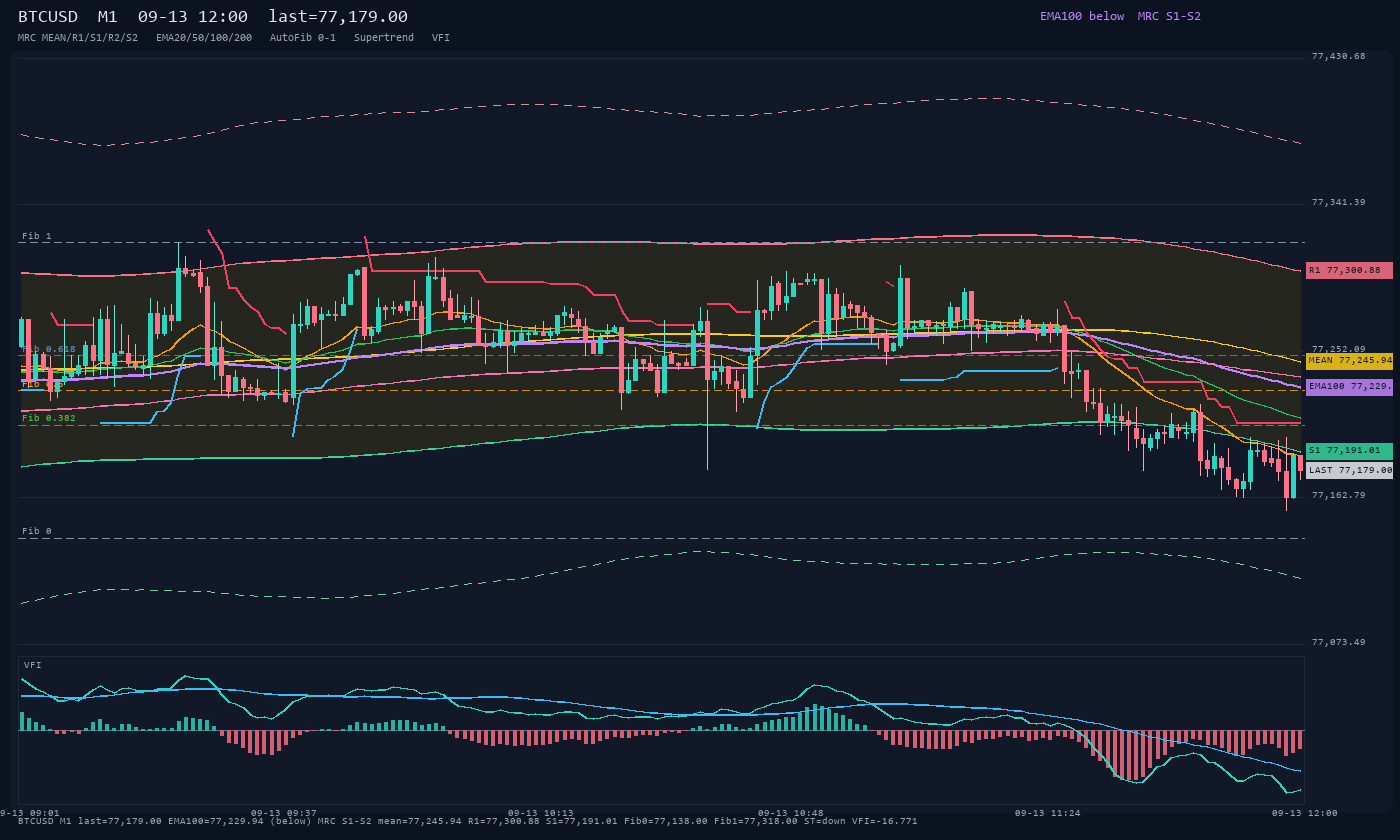Click the red R1 77,300.88 price tag
Image resolution: width=1400 pixels, height=840 pixels.
click(1349, 270)
